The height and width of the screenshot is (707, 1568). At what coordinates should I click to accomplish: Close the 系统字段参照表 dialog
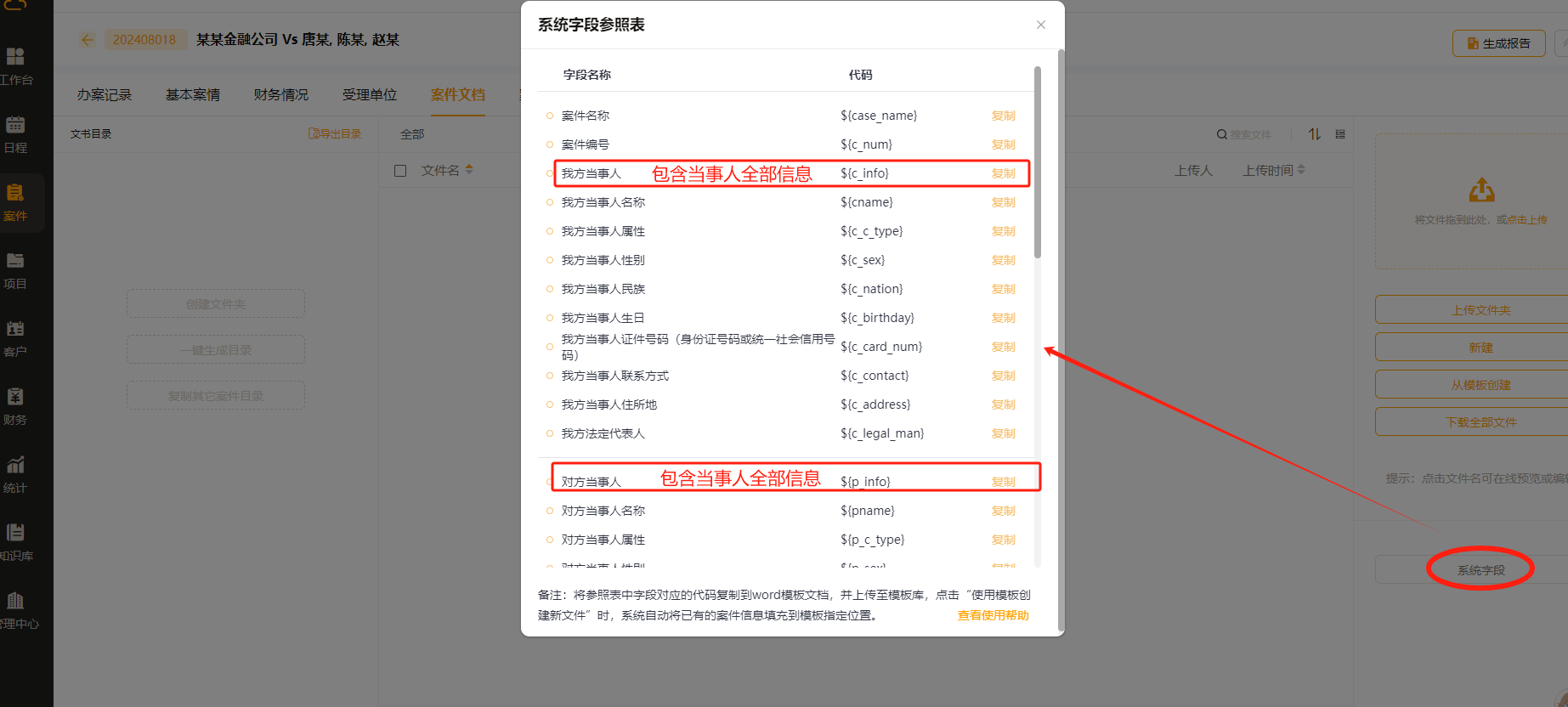pyautogui.click(x=1040, y=25)
